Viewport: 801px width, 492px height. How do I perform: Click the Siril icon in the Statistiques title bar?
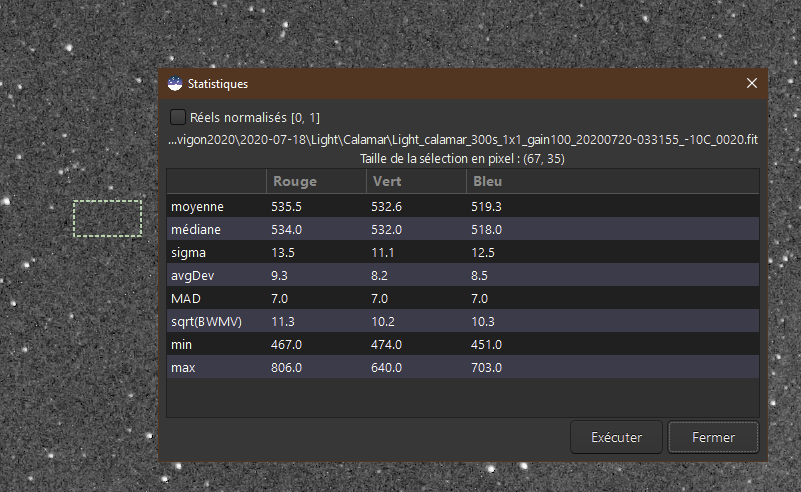point(175,84)
